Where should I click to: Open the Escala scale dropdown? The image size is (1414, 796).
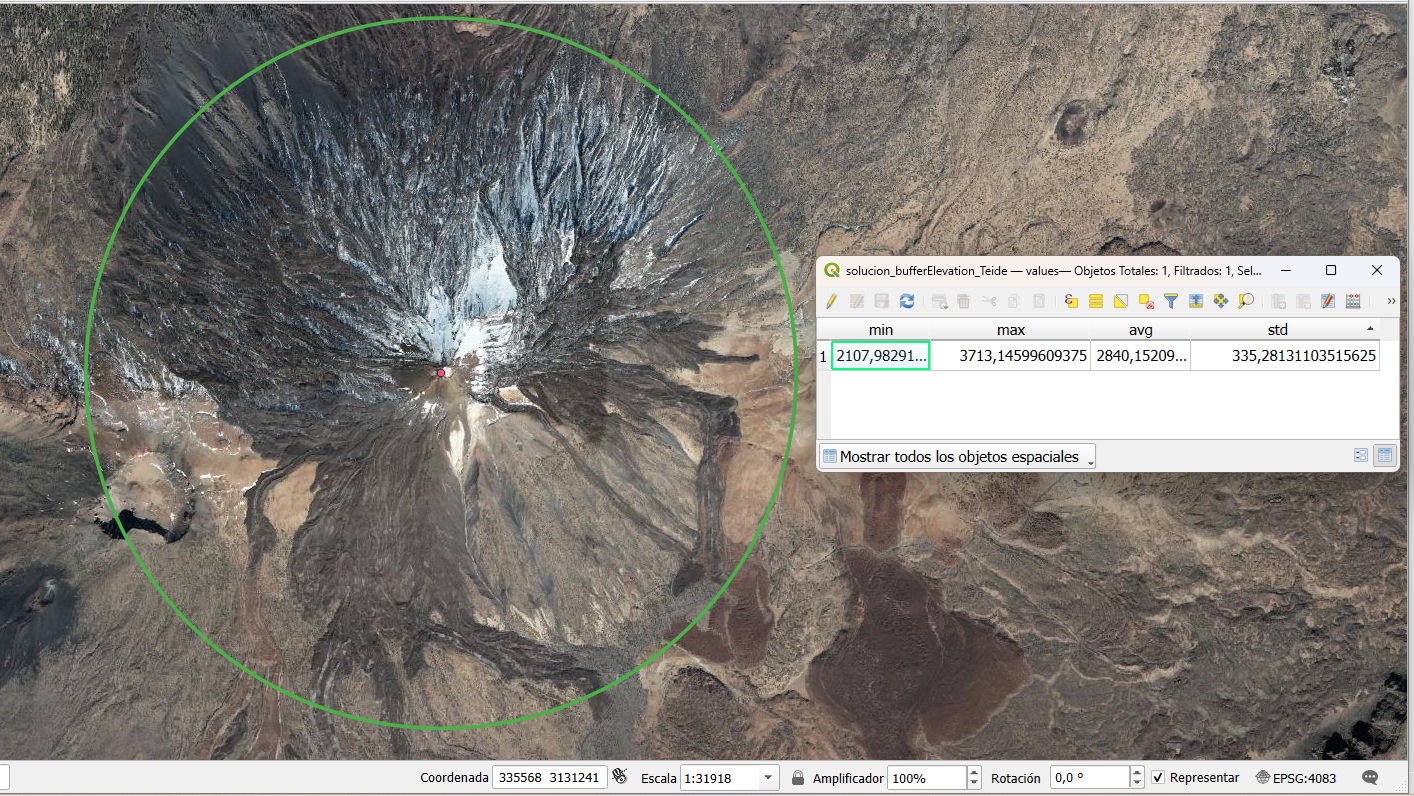(x=769, y=777)
